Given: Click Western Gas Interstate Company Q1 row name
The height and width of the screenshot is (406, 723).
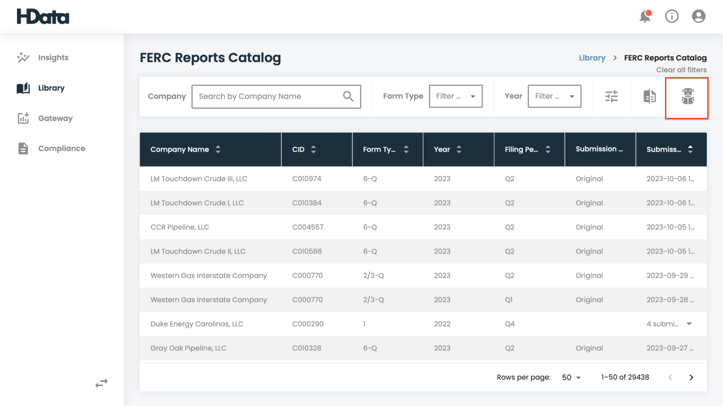Looking at the screenshot, I should tap(208, 300).
